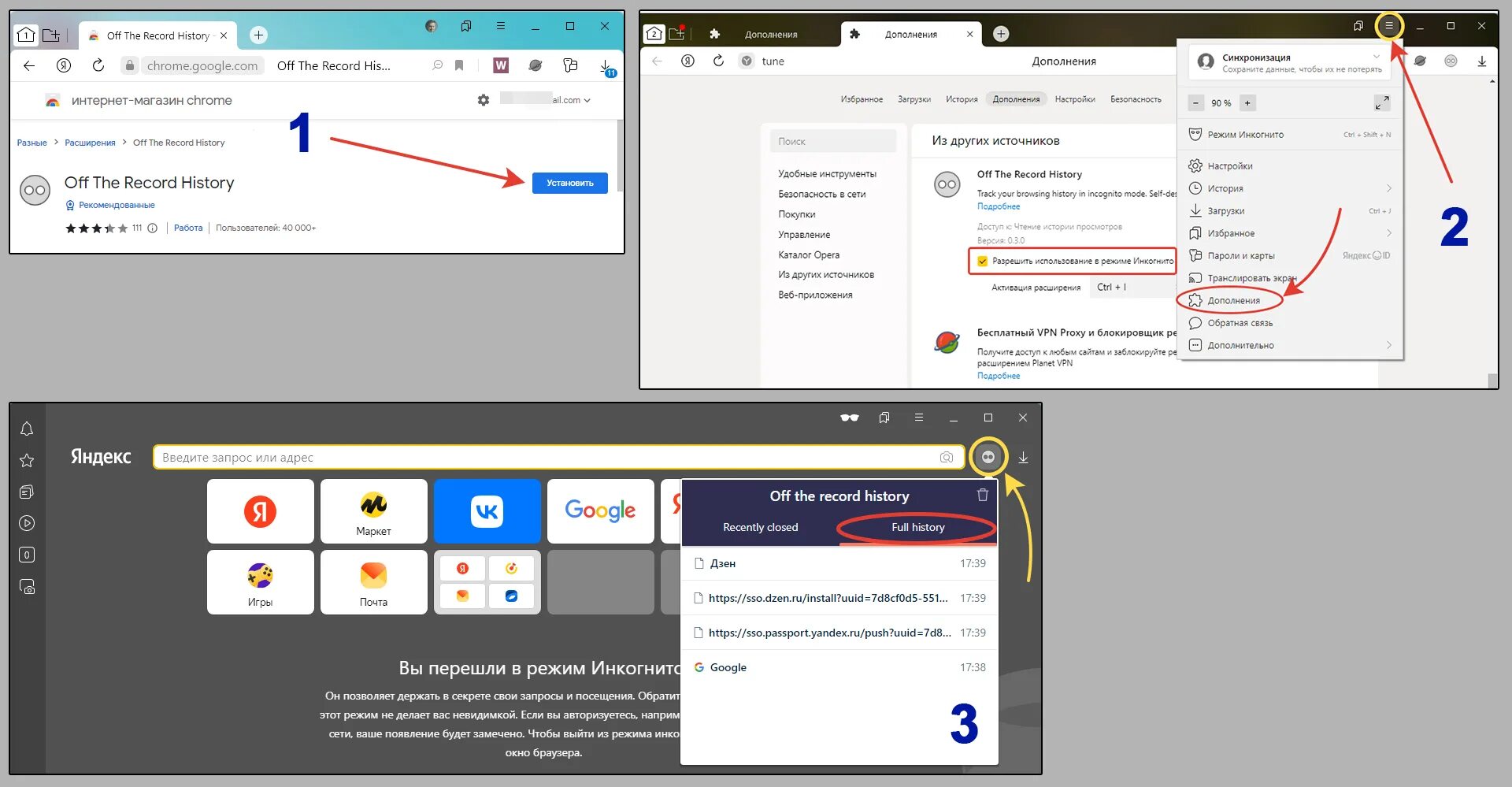Viewport: 1512px width, 787px height.
Task: Go back in the Chrome store window
Action: click(29, 65)
